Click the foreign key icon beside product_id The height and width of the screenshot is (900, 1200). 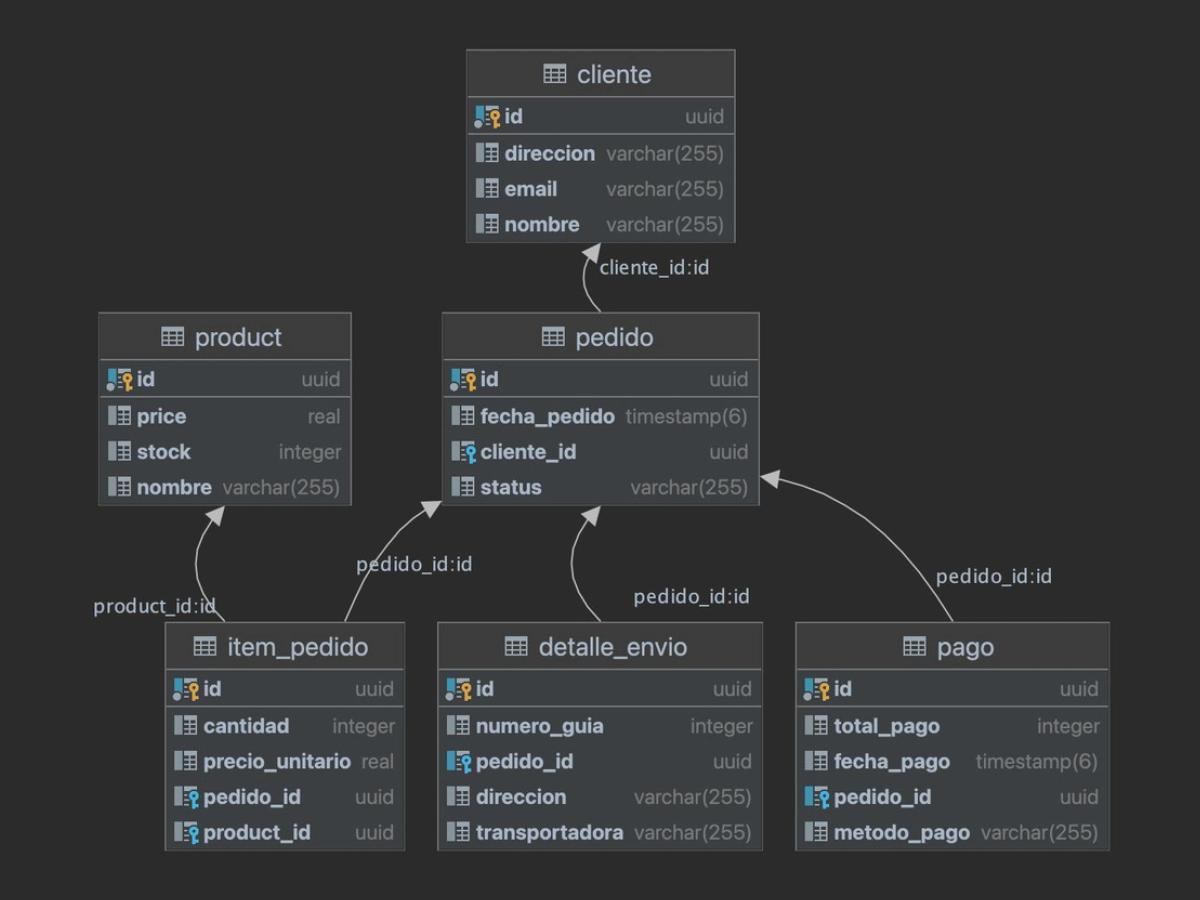click(x=186, y=832)
